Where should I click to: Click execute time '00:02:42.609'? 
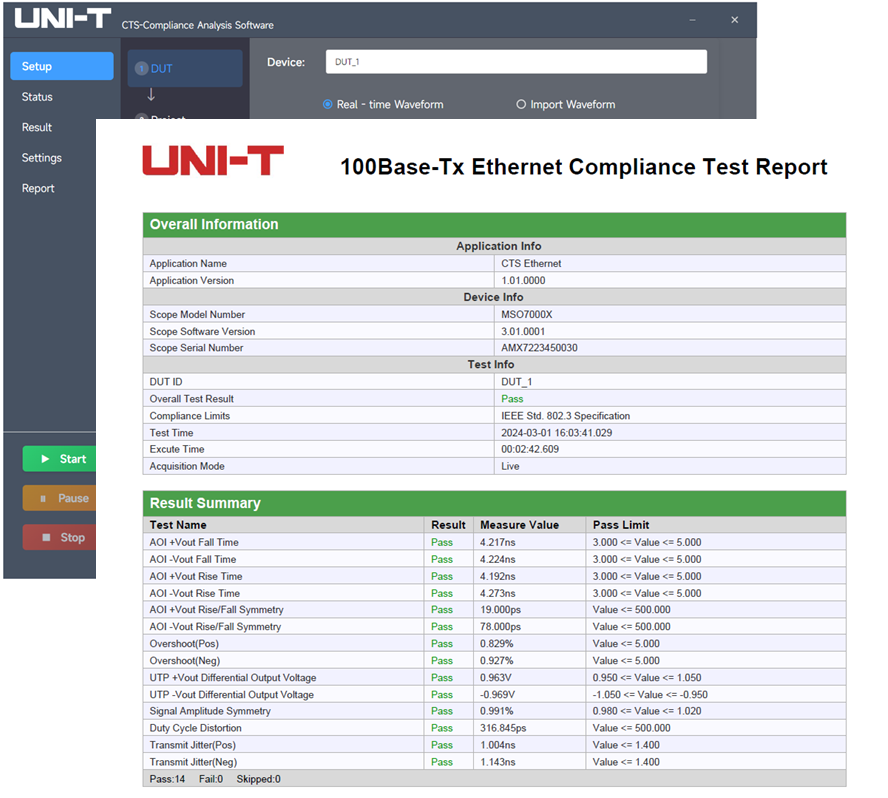(x=530, y=449)
